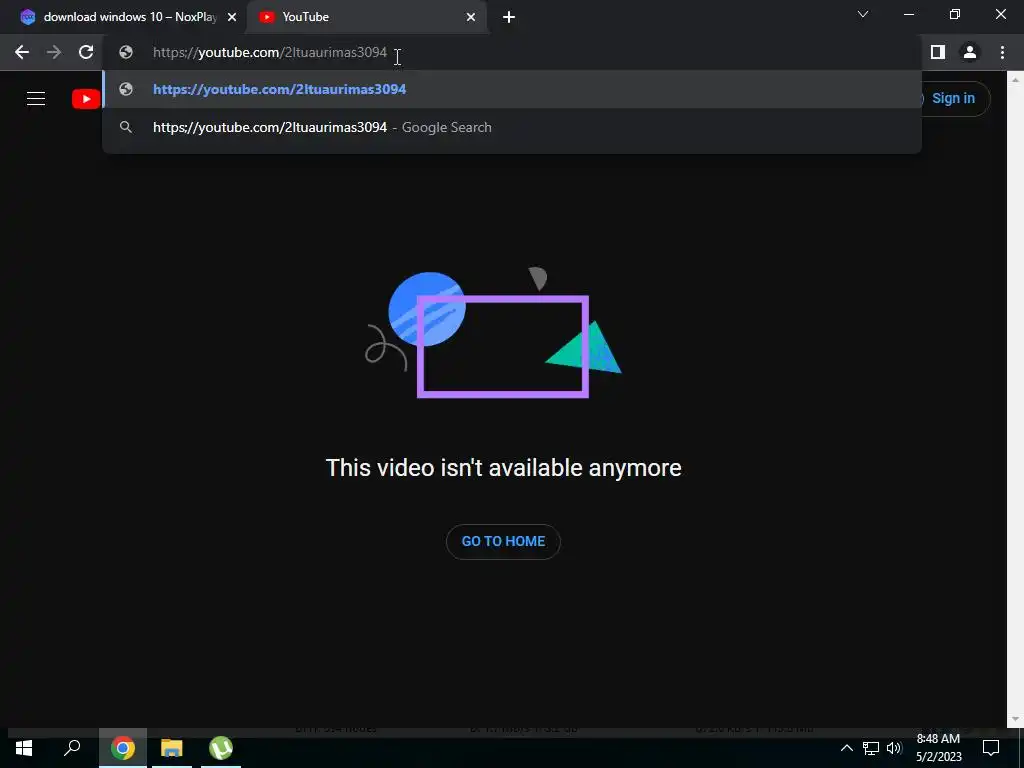This screenshot has width=1024, height=768.
Task: Open the notification center icon
Action: pos(991,748)
